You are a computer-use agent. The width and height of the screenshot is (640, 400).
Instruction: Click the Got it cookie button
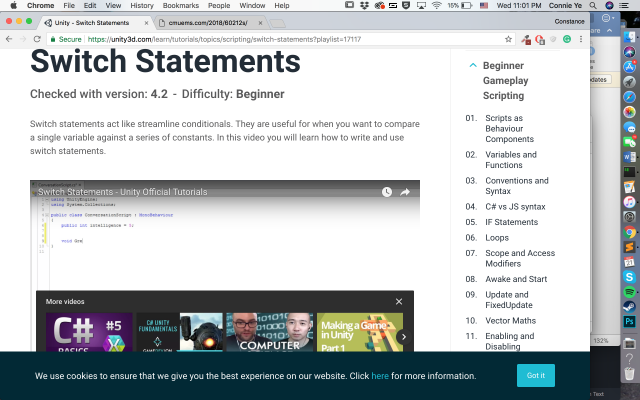(536, 375)
